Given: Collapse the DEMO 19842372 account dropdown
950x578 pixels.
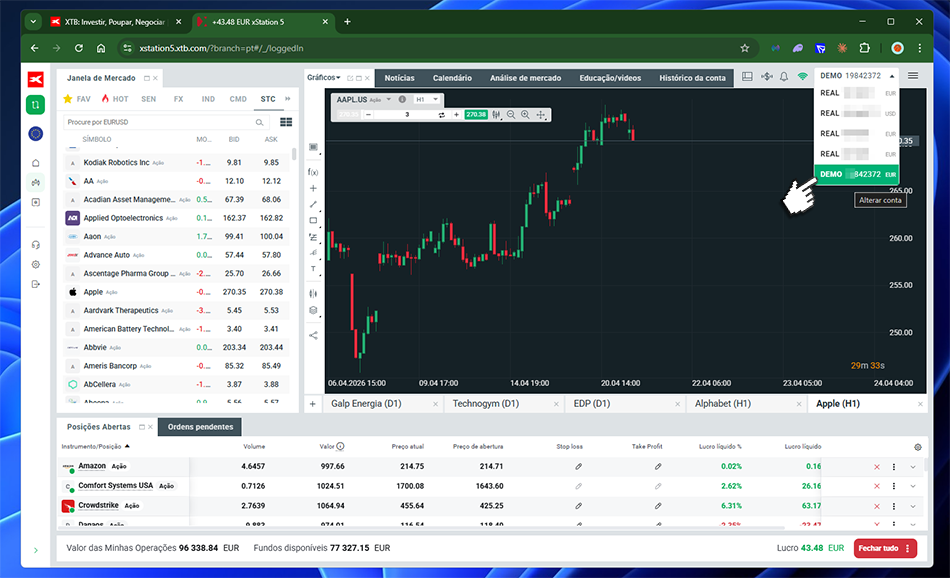Looking at the screenshot, I should 892,76.
